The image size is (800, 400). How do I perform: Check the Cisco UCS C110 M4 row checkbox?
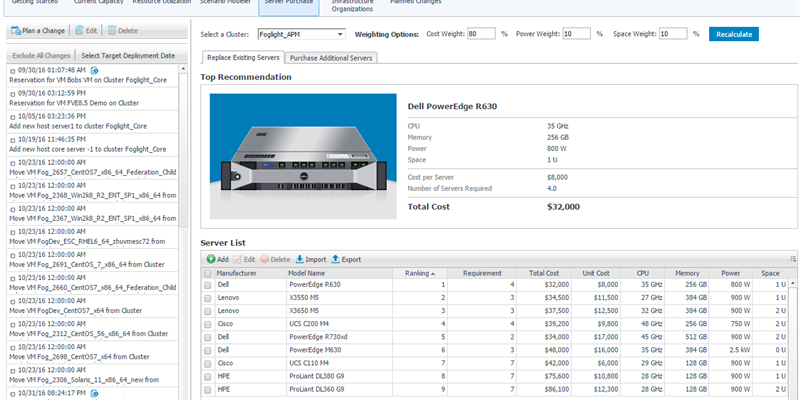[208, 364]
